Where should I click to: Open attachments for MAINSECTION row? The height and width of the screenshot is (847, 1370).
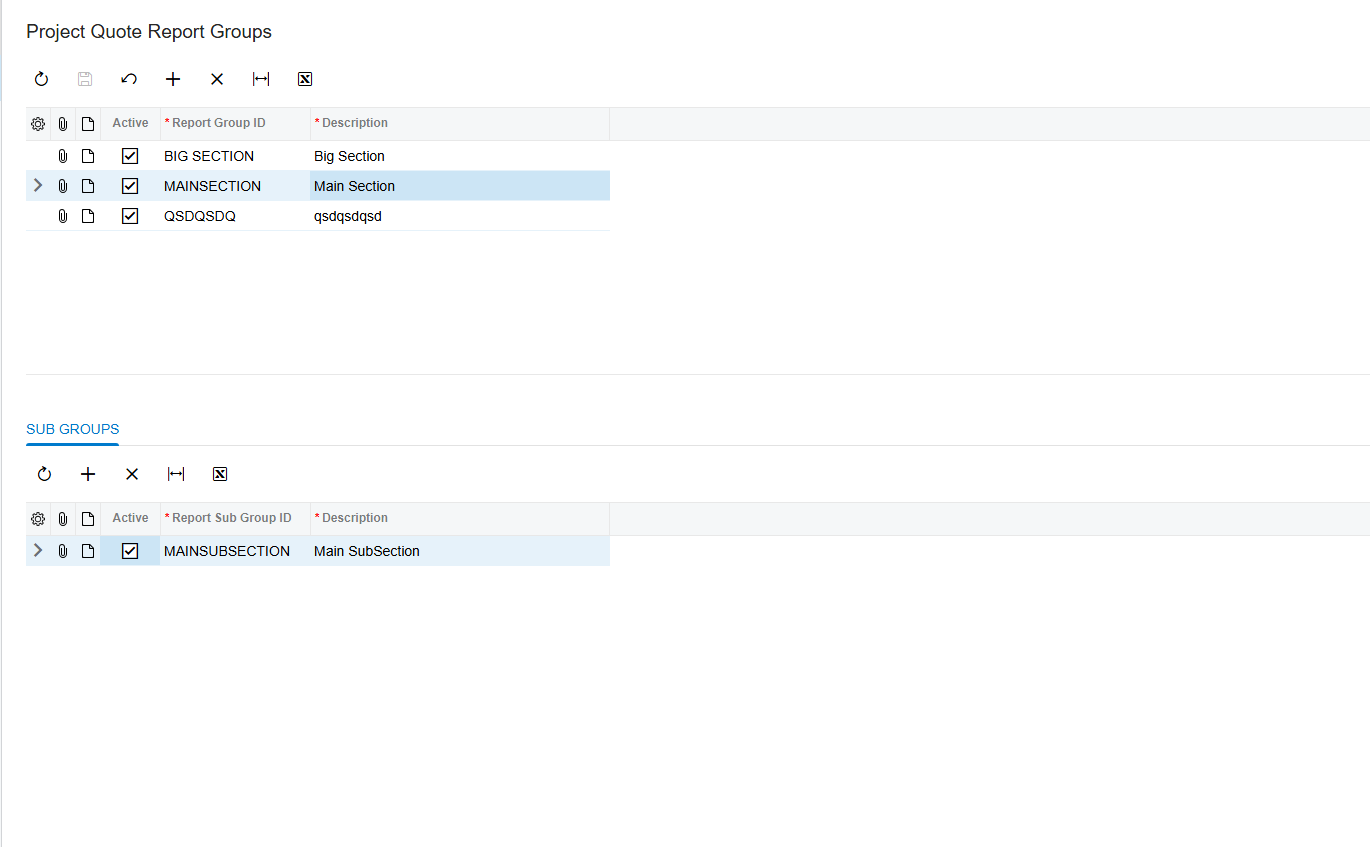click(63, 186)
